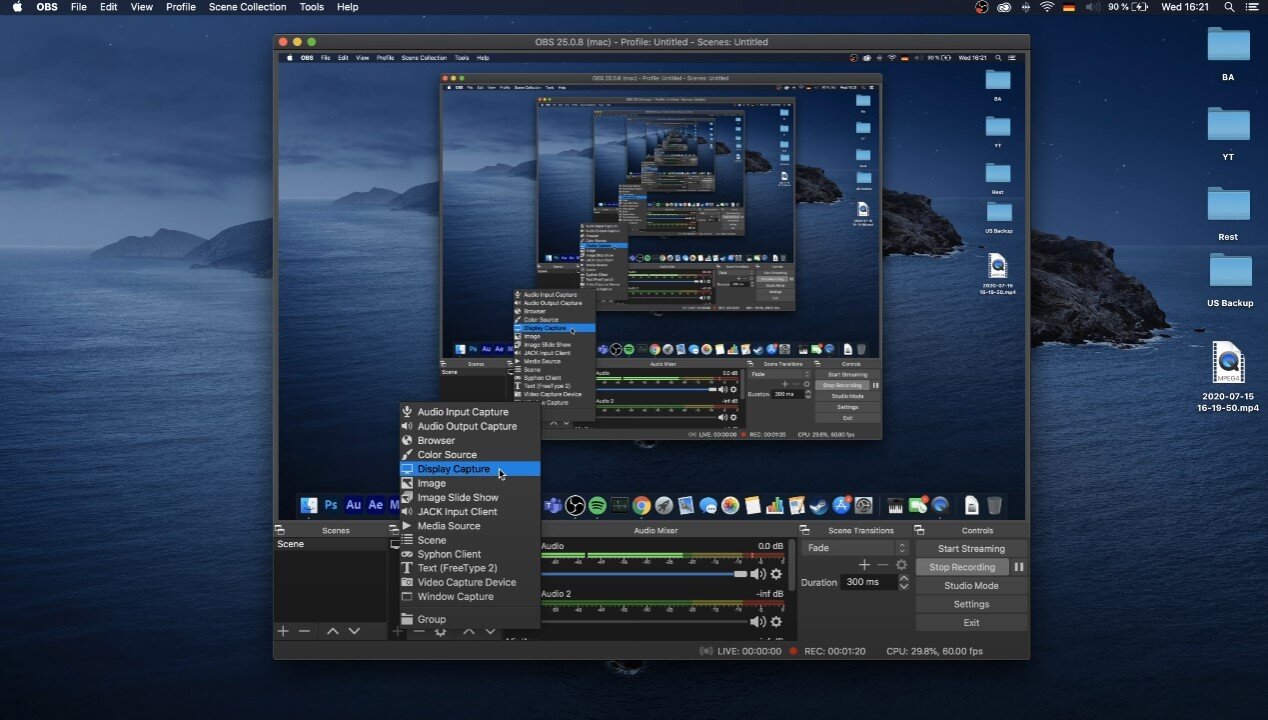This screenshot has height=720, width=1268.
Task: Open Audio track settings gear in mixer
Action: (776, 574)
